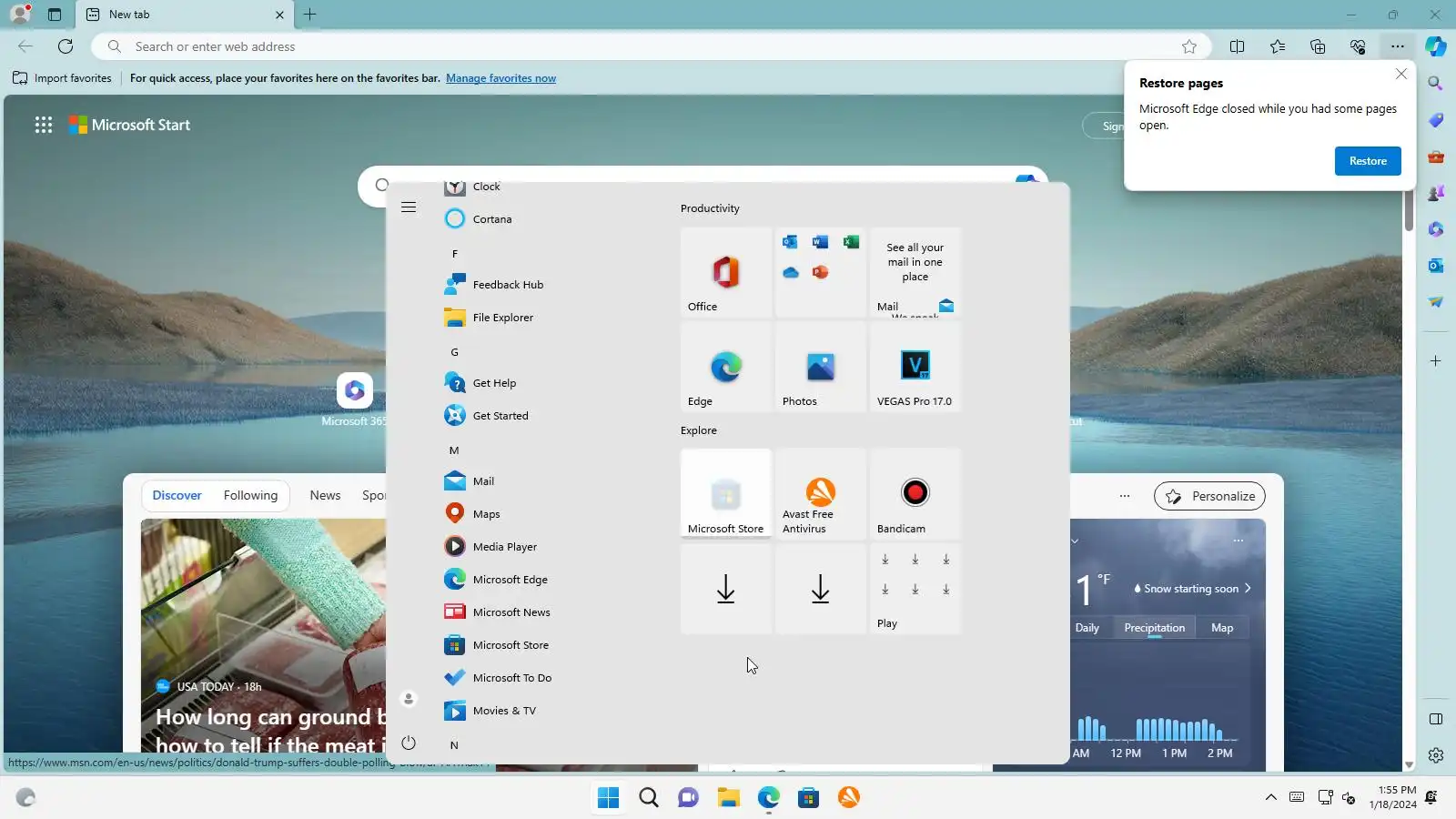The image size is (1456, 819).
Task: Open Outlook in the Edge sidebar
Action: point(1436,266)
